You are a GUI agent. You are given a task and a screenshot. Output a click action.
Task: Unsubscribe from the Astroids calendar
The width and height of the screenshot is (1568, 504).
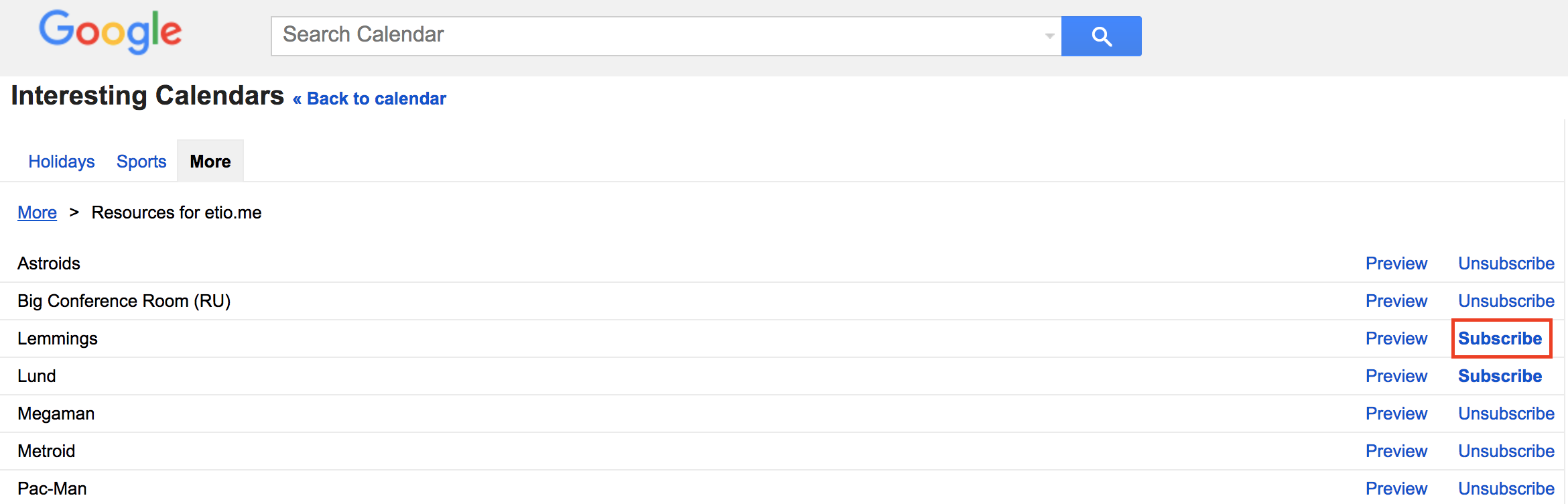tap(1506, 263)
